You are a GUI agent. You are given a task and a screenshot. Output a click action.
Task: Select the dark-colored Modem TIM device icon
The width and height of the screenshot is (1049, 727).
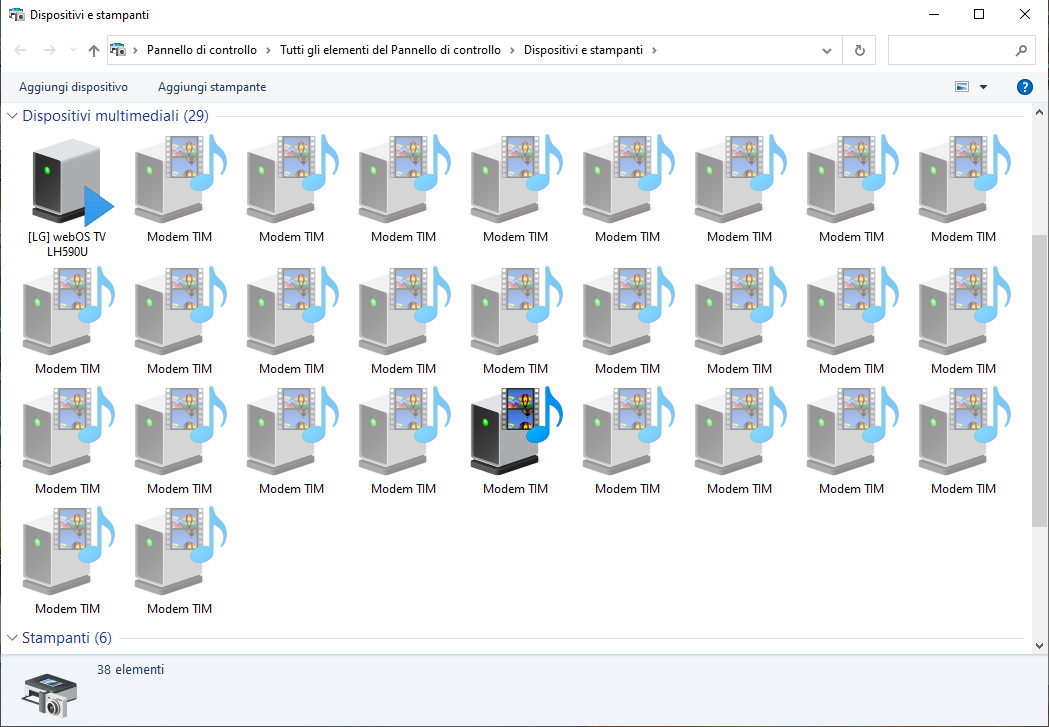pyautogui.click(x=516, y=431)
